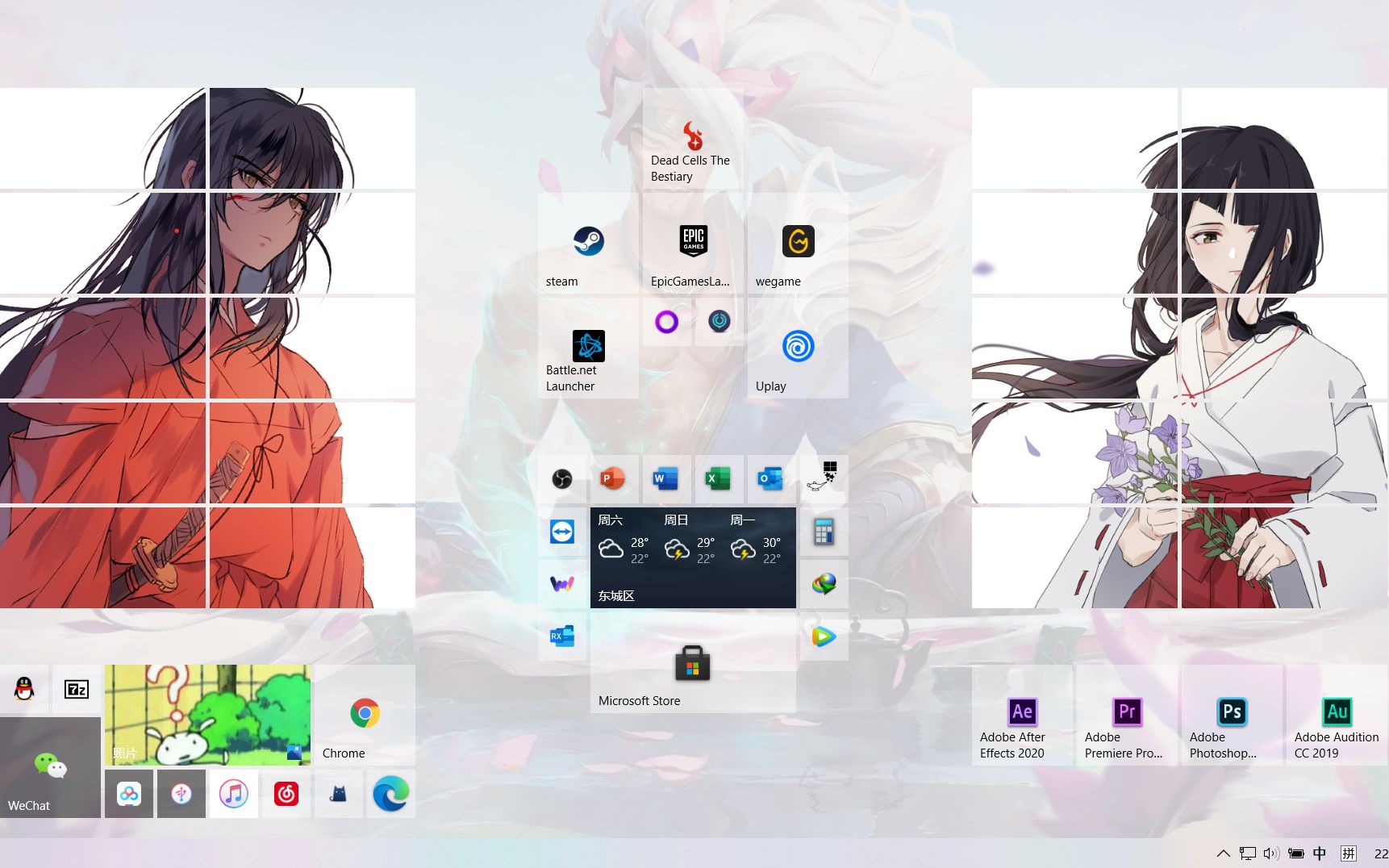Image resolution: width=1389 pixels, height=868 pixels.
Task: Open Adobe Premiere Pro tile
Action: point(1127,715)
